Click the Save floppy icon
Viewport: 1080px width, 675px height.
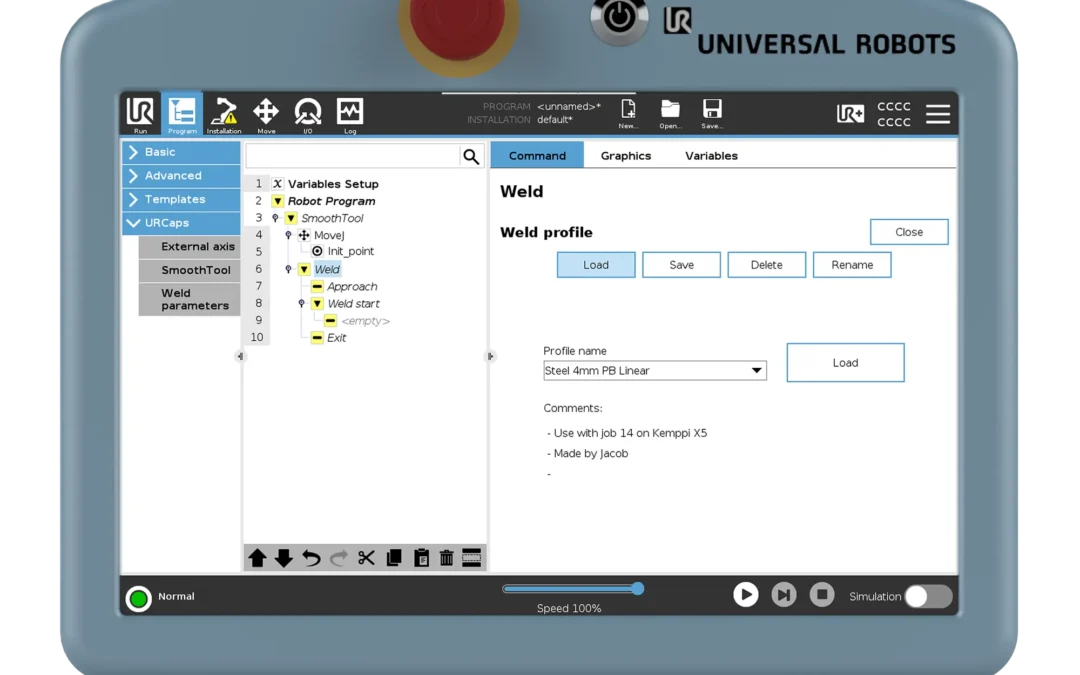point(712,113)
